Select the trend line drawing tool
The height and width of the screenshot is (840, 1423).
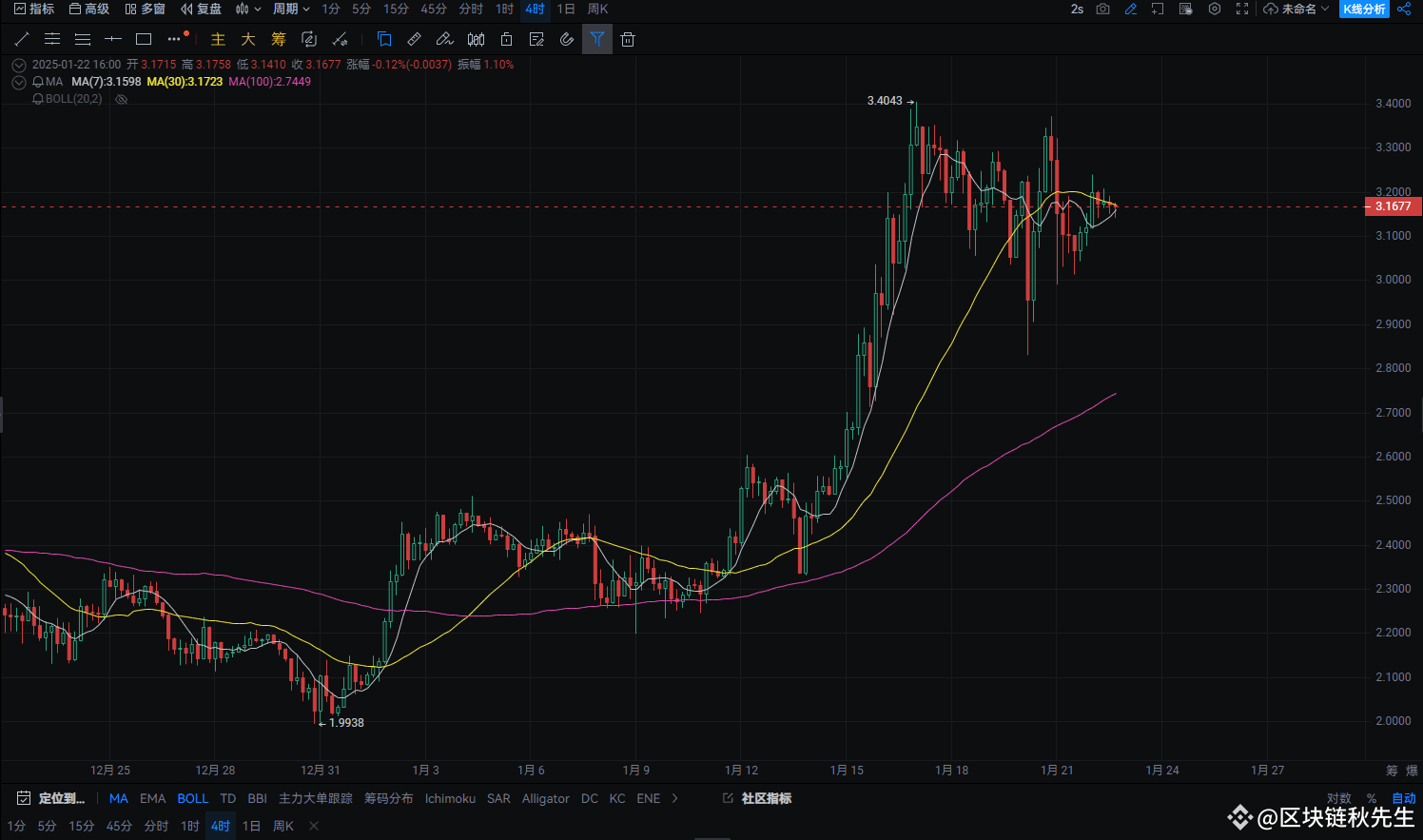tap(22, 39)
